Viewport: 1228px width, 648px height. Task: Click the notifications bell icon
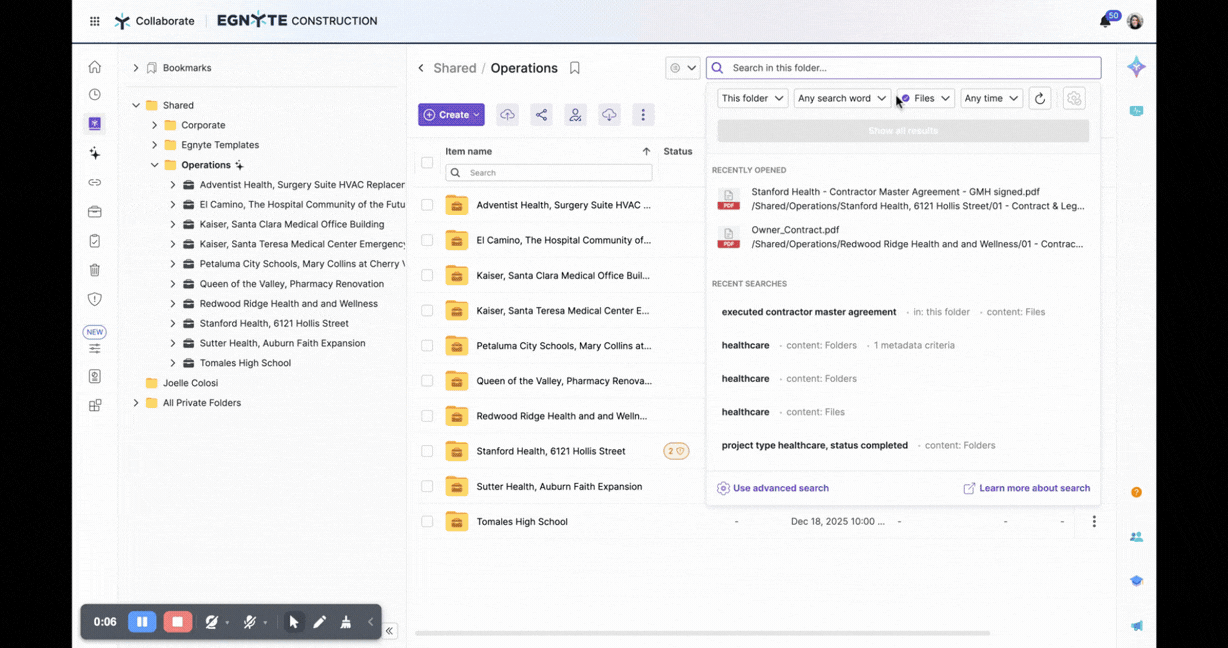1105,21
